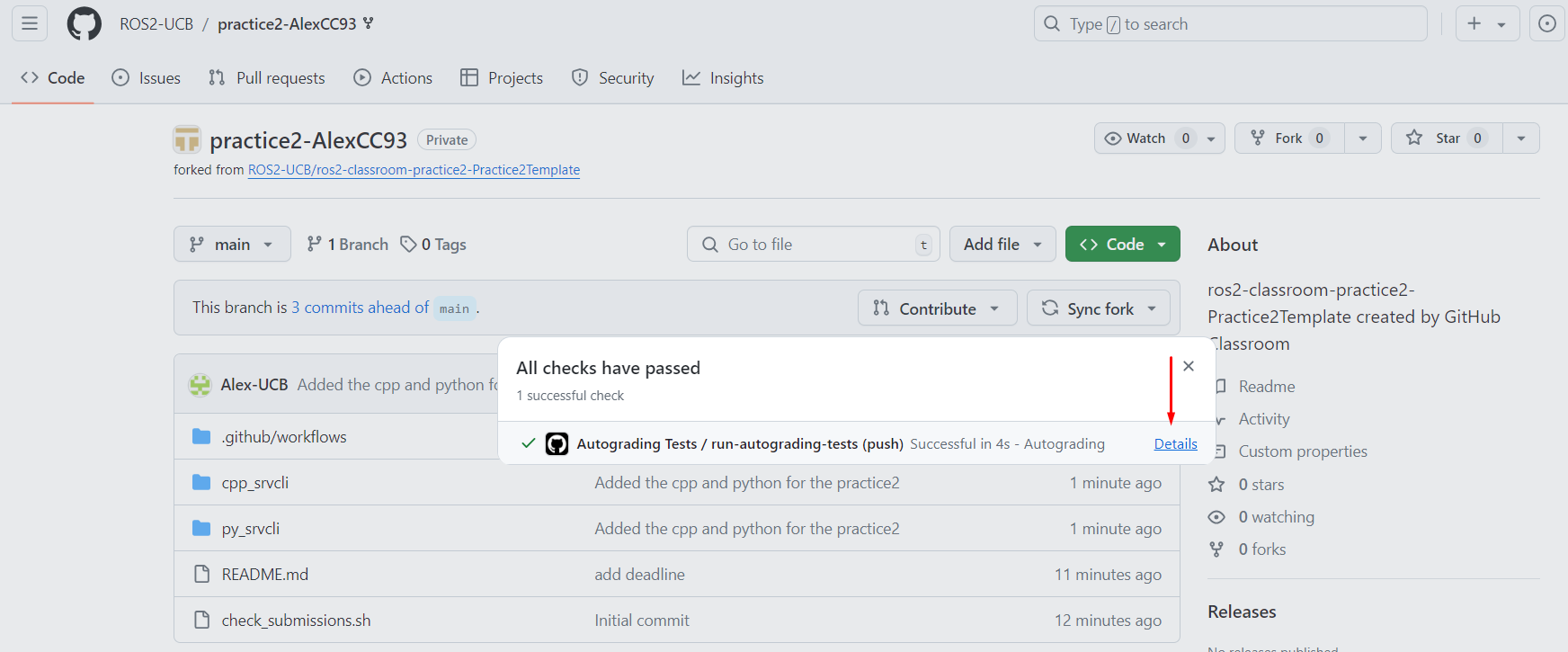Fork this repository
The width and height of the screenshot is (1568, 652).
click(1289, 138)
